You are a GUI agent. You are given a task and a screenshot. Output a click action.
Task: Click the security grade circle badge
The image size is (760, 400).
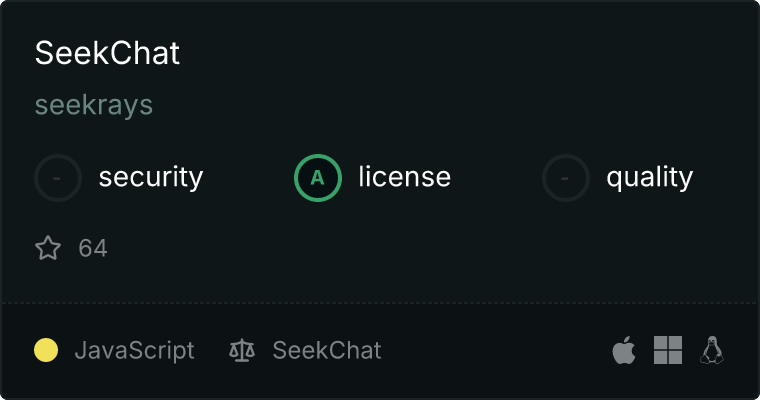click(x=58, y=178)
